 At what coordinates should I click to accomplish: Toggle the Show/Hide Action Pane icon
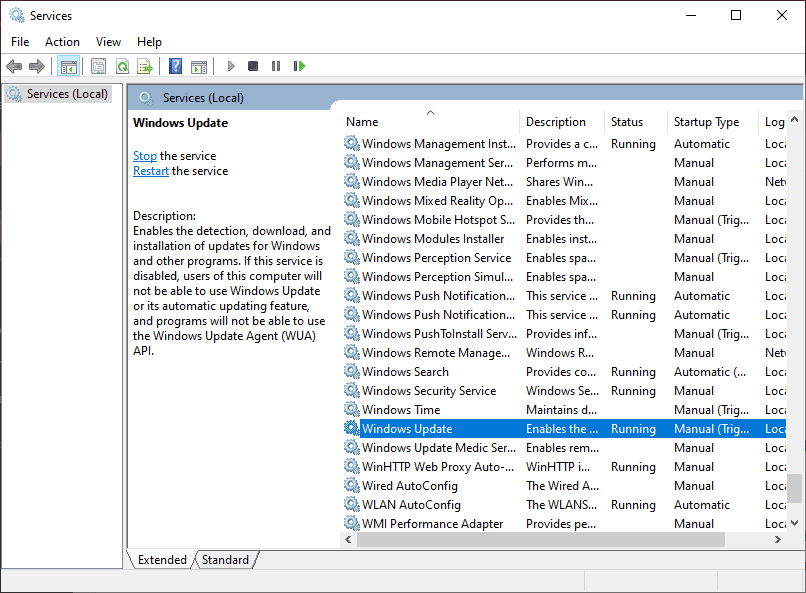(199, 66)
